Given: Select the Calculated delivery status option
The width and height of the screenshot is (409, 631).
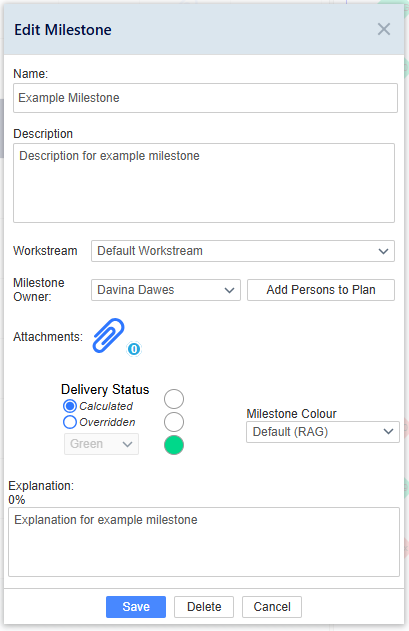Looking at the screenshot, I should point(70,406).
